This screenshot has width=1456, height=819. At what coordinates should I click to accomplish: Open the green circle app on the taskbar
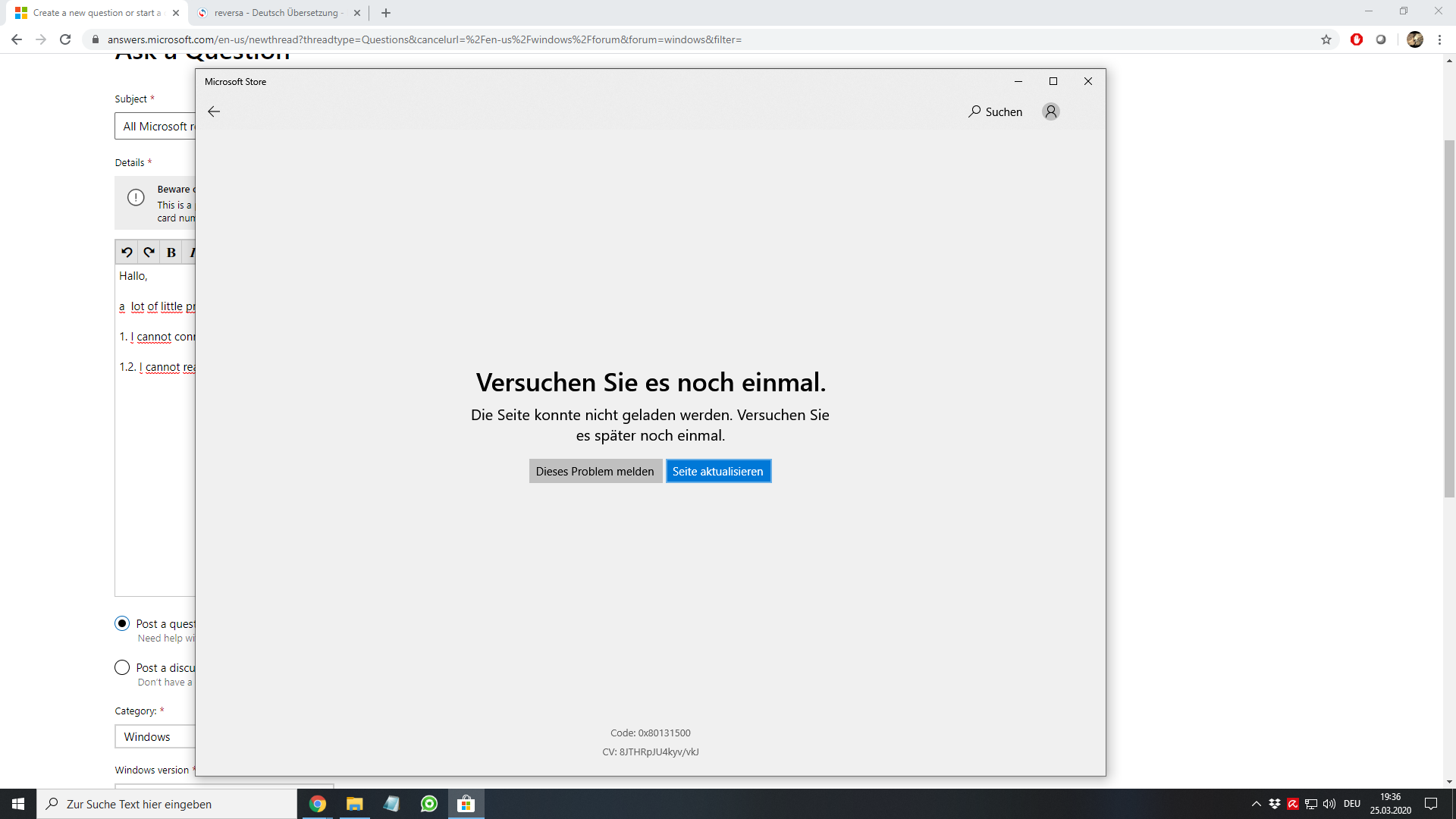pyautogui.click(x=428, y=804)
